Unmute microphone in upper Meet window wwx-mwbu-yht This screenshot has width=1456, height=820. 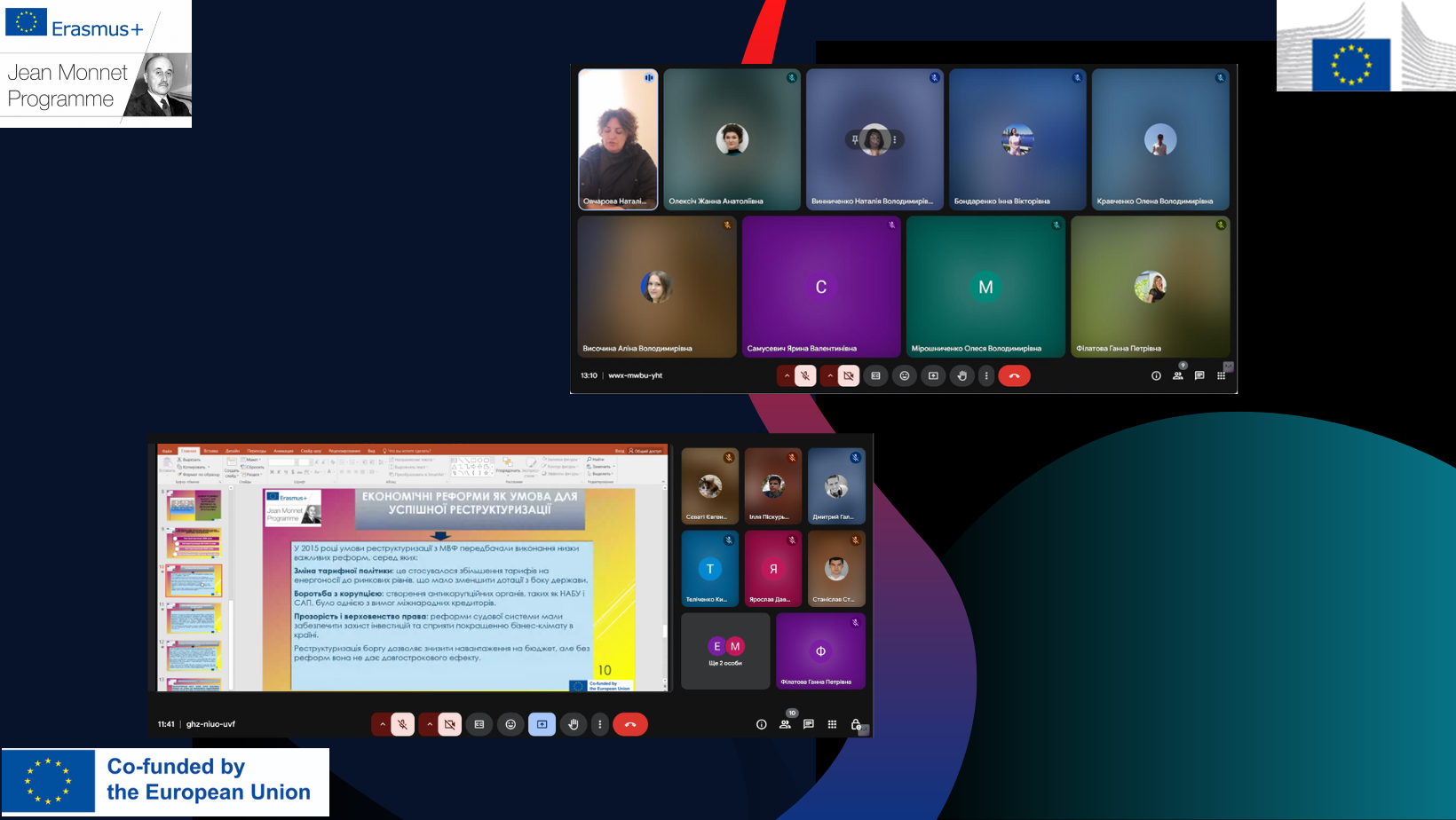805,375
